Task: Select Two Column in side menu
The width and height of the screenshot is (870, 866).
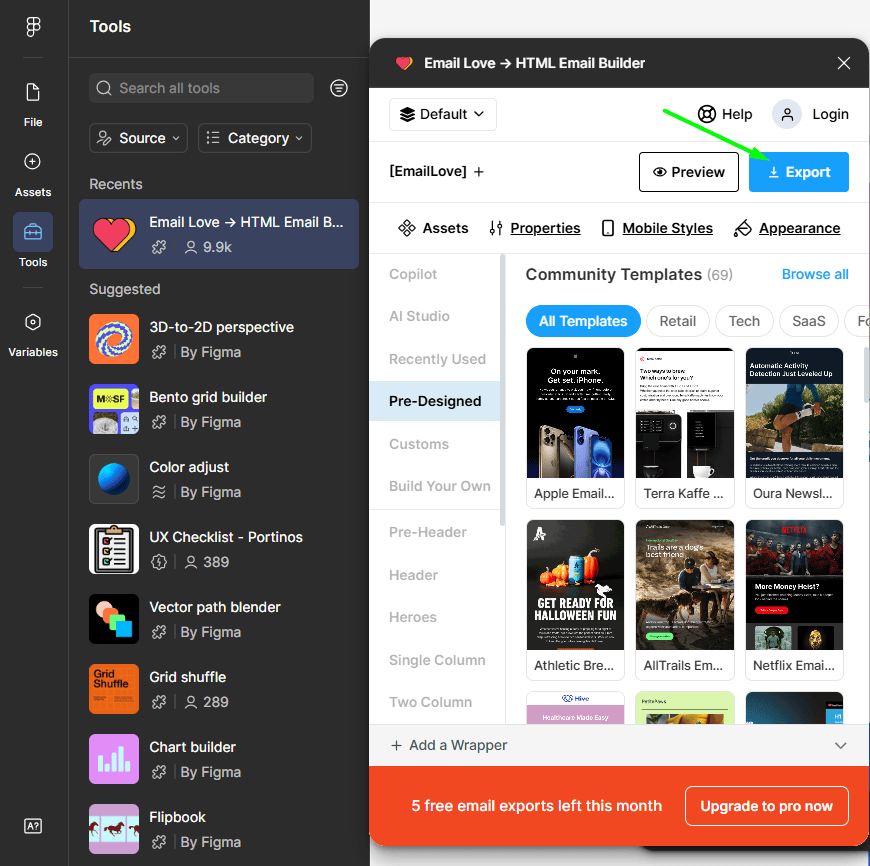Action: click(x=431, y=702)
